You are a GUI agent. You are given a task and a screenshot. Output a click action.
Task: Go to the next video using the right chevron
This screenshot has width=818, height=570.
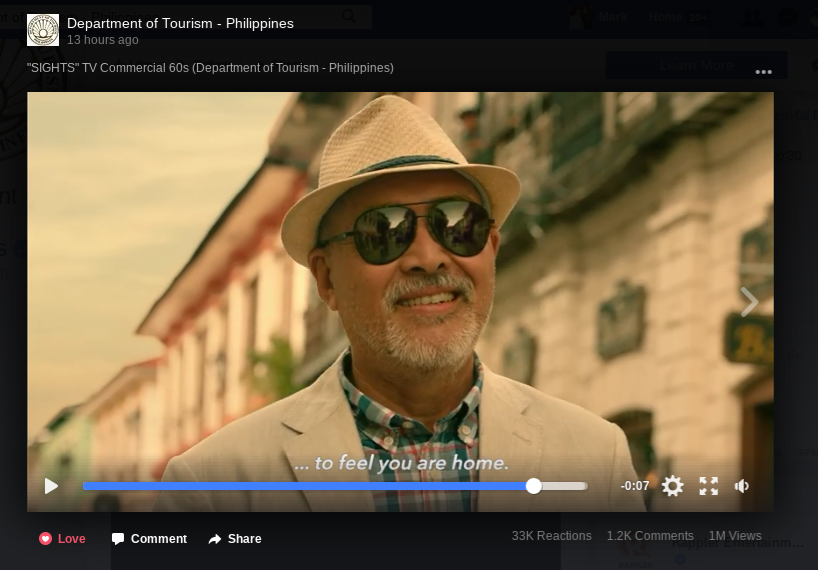point(749,301)
